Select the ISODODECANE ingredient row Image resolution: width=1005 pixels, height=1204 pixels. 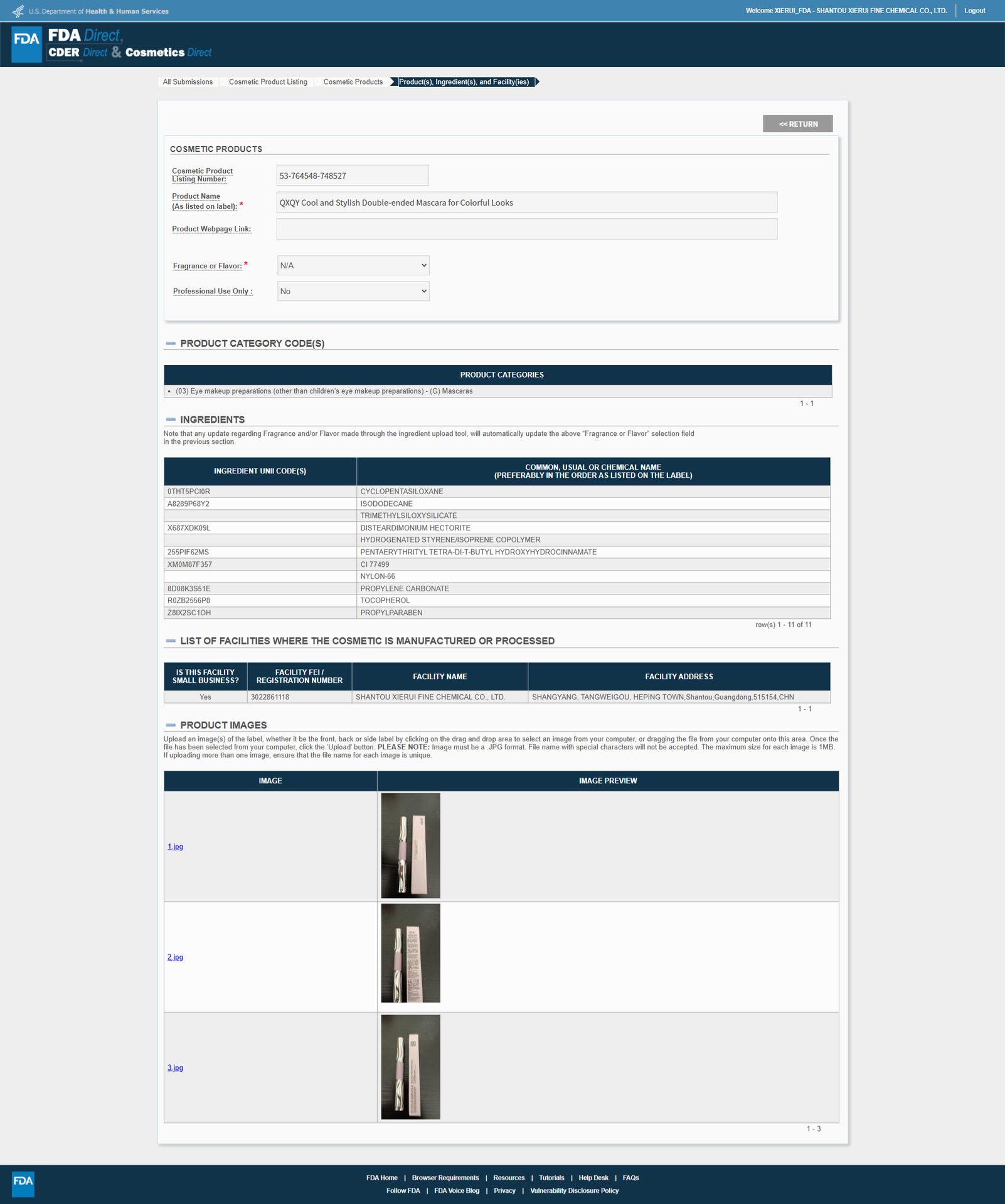(497, 504)
